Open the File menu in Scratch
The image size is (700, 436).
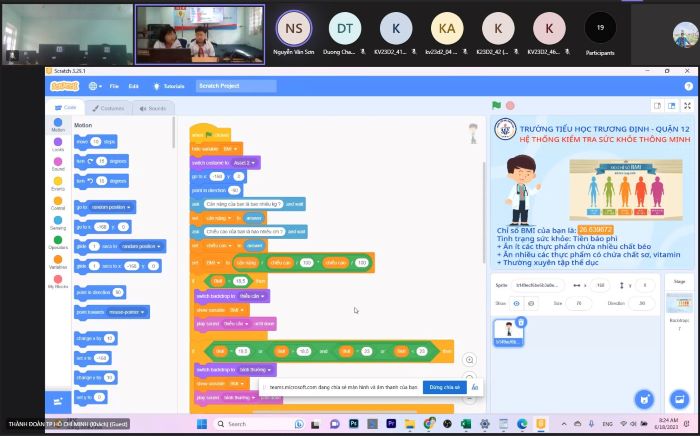(114, 86)
